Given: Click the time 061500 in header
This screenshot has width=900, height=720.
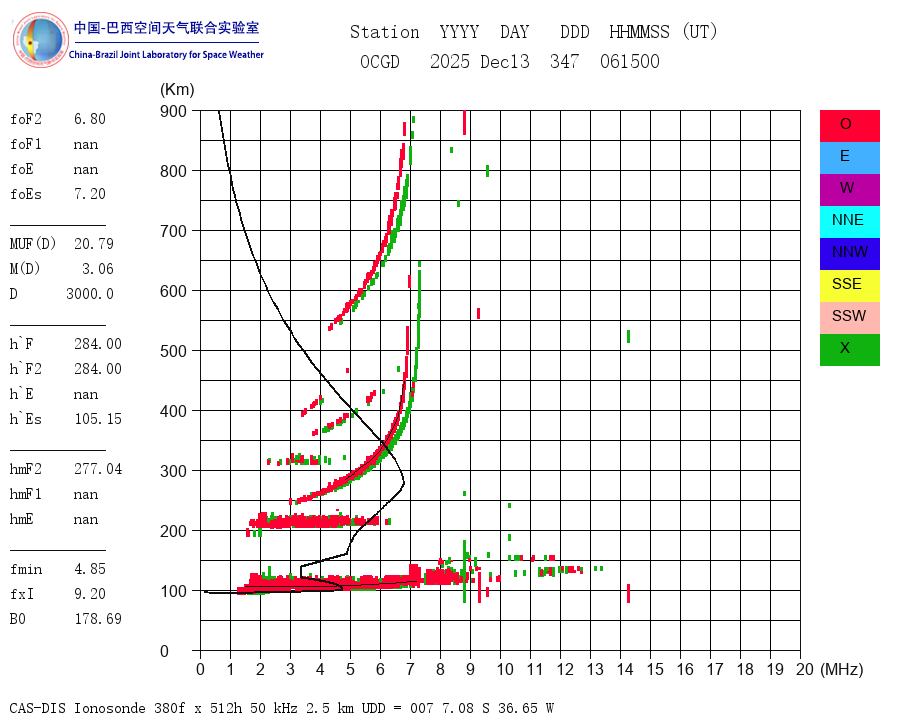Looking at the screenshot, I should [x=630, y=61].
